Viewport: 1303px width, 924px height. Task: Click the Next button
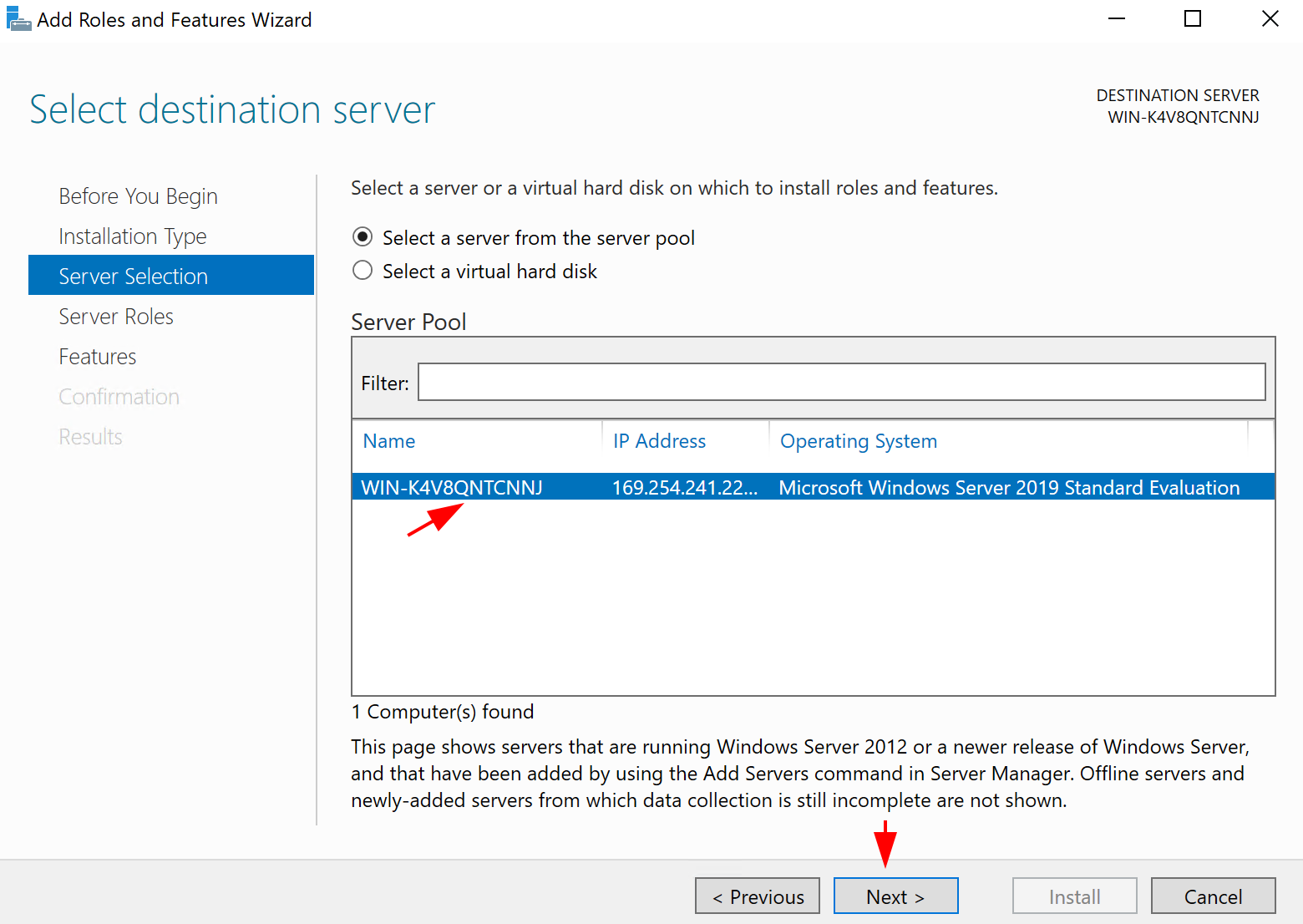[895, 896]
